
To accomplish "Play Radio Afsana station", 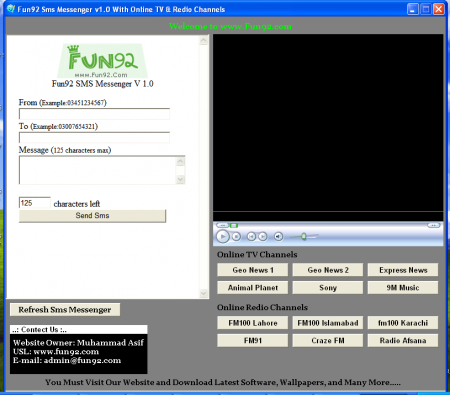I will [403, 341].
